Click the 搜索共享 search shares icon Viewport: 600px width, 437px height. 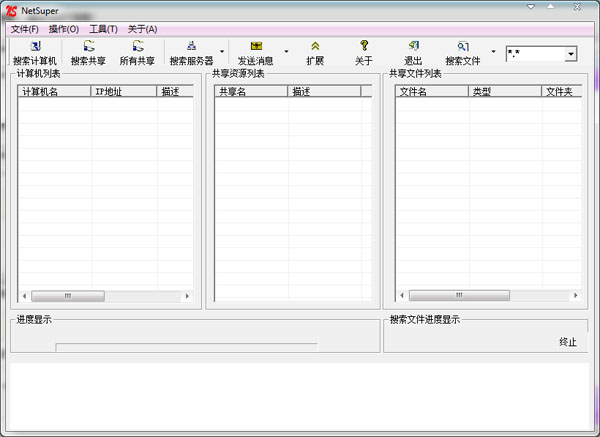pyautogui.click(x=88, y=47)
